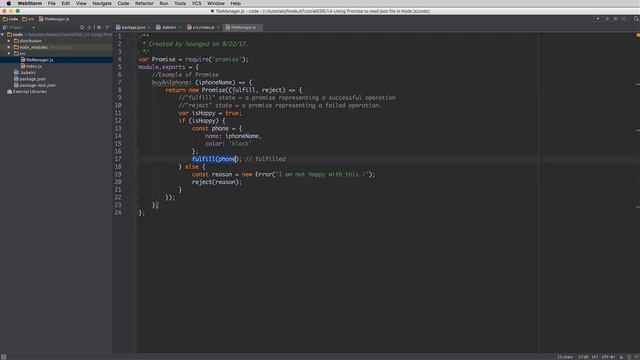The image size is (640, 360).
Task: Toggle tool window buttons icon in status bar
Action: [x=4, y=357]
